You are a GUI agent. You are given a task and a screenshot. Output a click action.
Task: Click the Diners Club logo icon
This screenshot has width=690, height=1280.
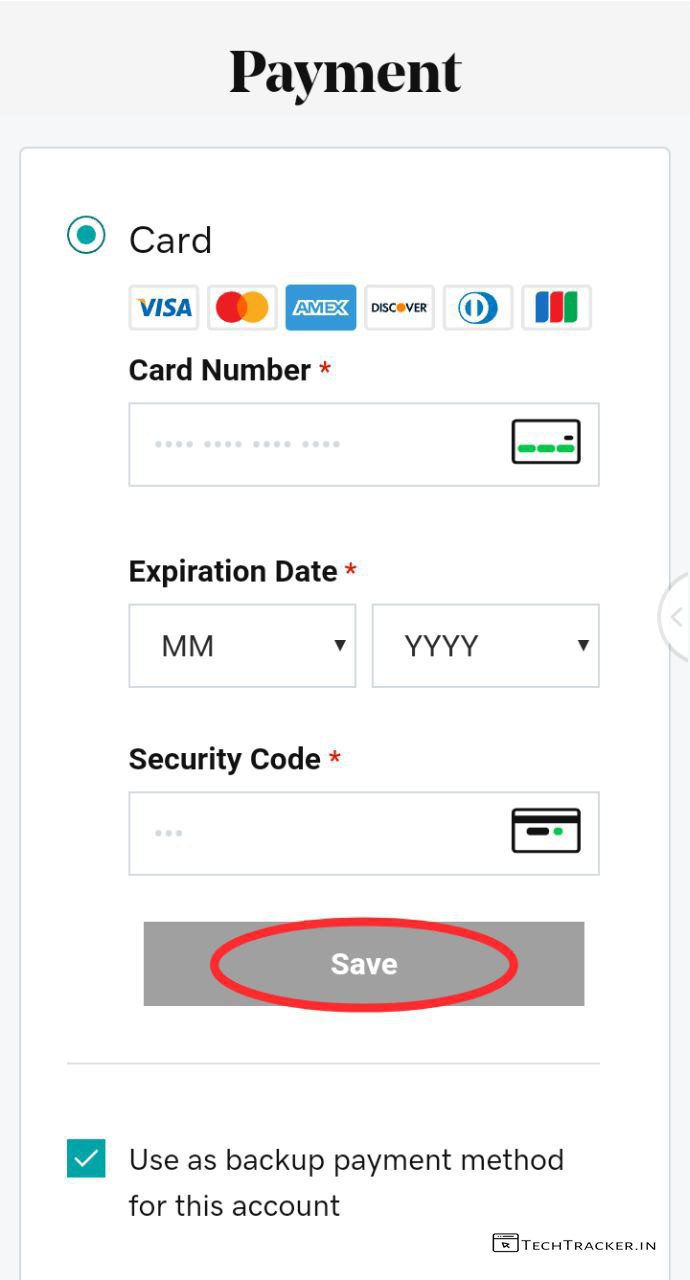(478, 308)
